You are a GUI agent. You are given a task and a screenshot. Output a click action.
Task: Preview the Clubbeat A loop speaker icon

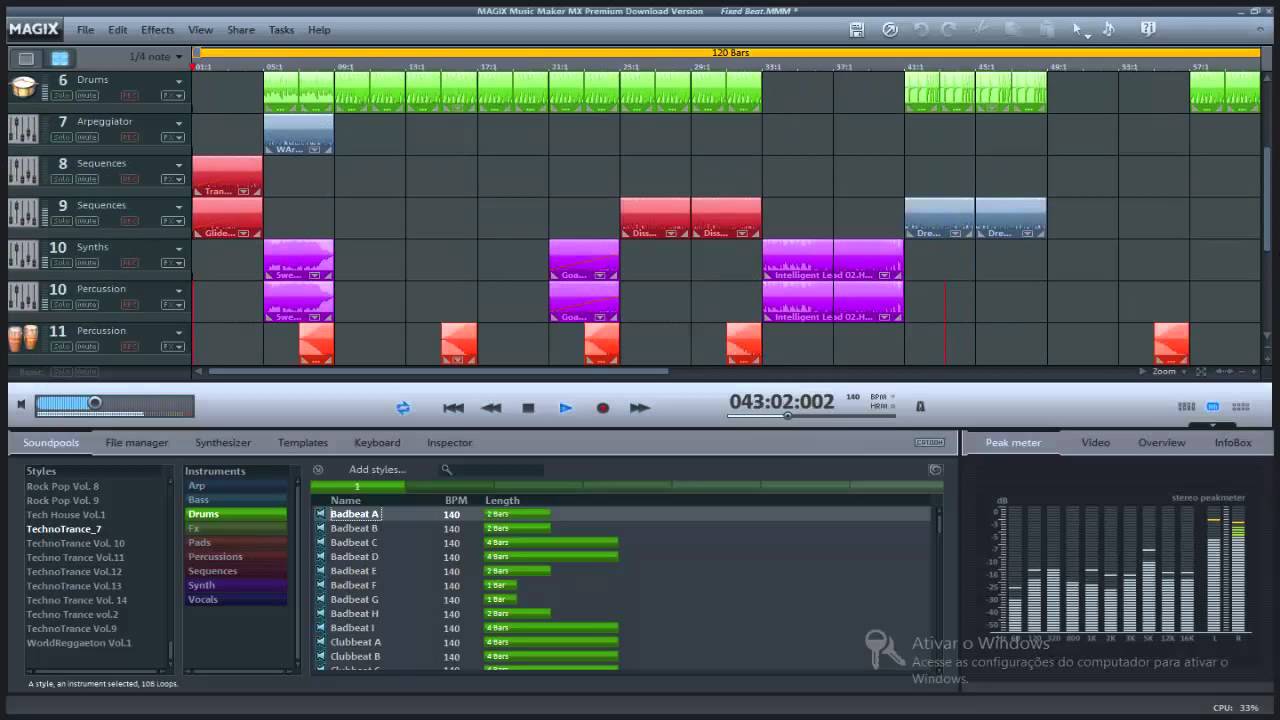point(321,642)
